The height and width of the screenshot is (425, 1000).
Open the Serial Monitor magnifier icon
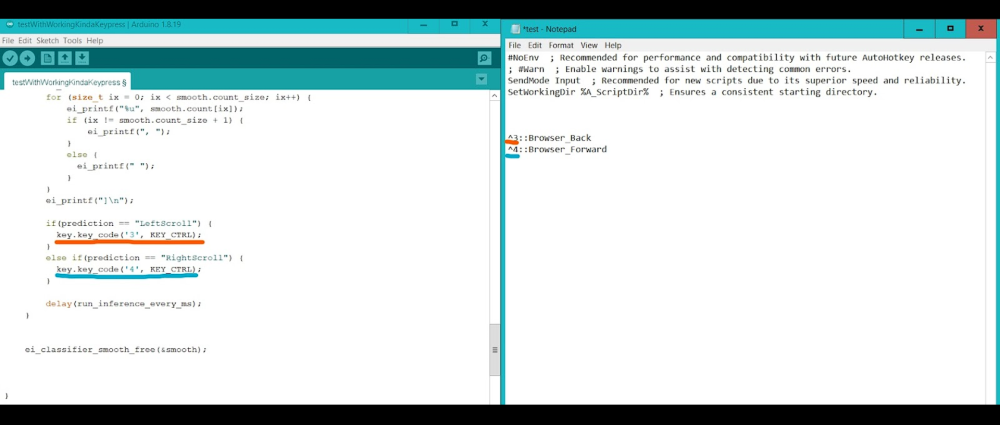(484, 59)
